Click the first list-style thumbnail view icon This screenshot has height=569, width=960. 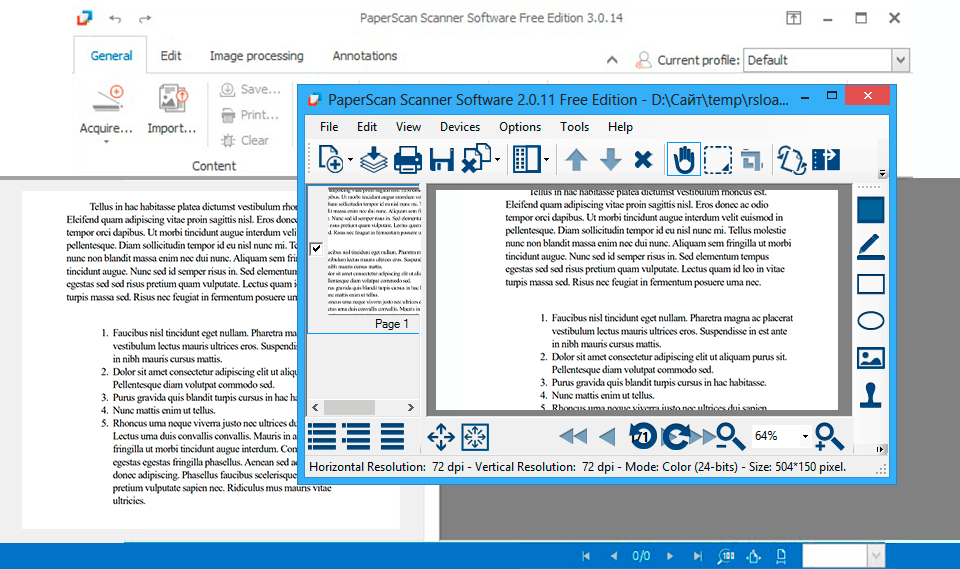pos(322,437)
